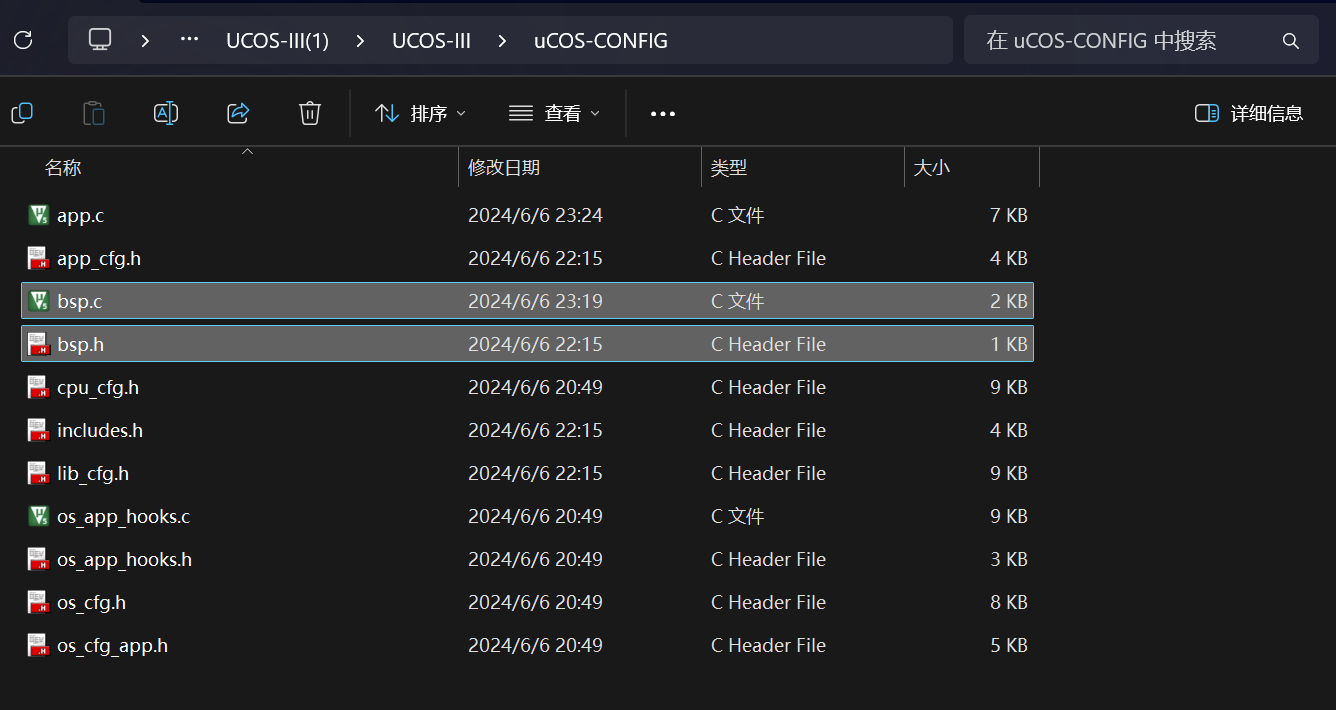Click the C Header File type of includes.h
1336x710 pixels.
point(768,430)
